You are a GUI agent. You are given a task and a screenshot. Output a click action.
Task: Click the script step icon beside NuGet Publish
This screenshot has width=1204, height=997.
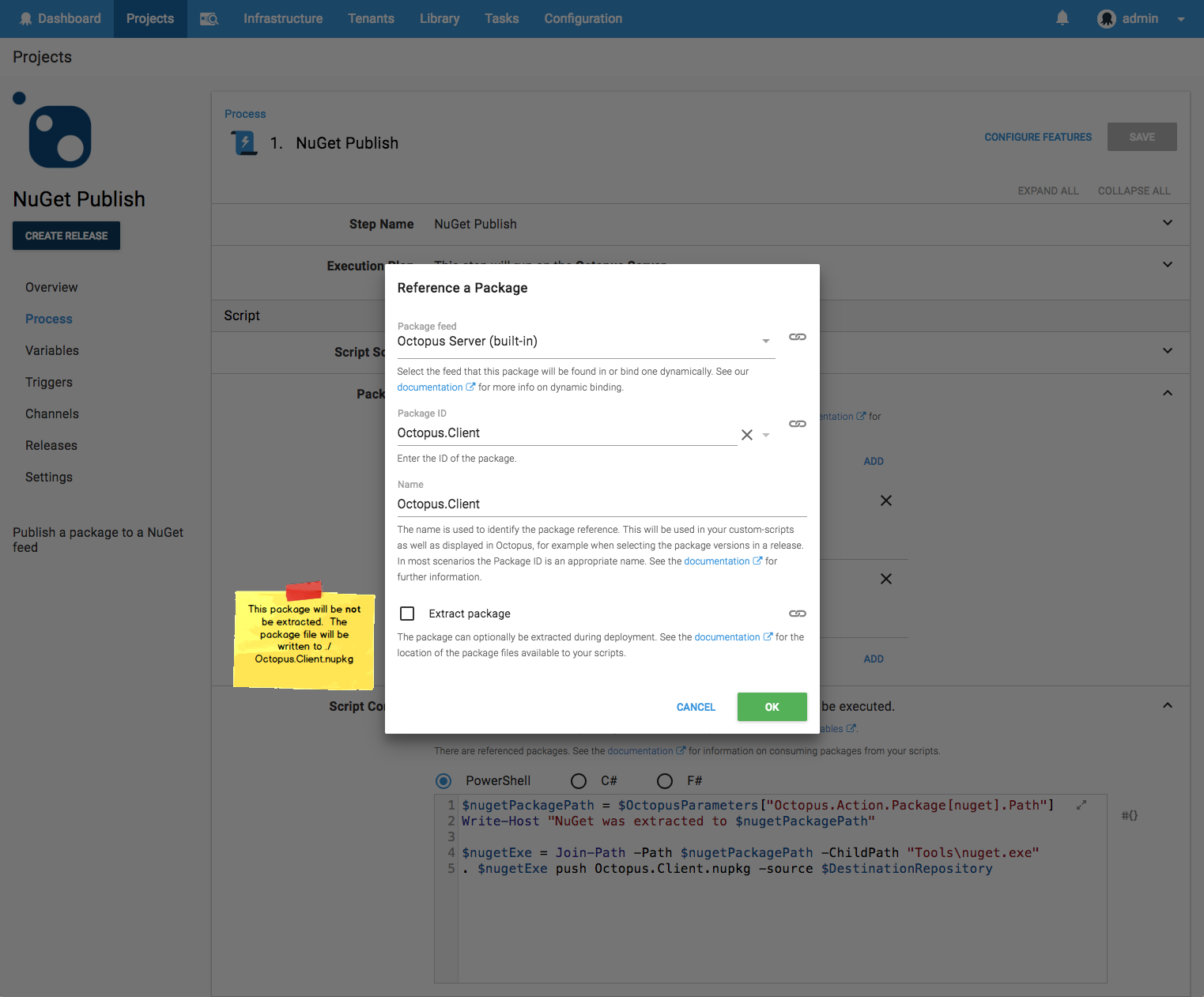[244, 143]
